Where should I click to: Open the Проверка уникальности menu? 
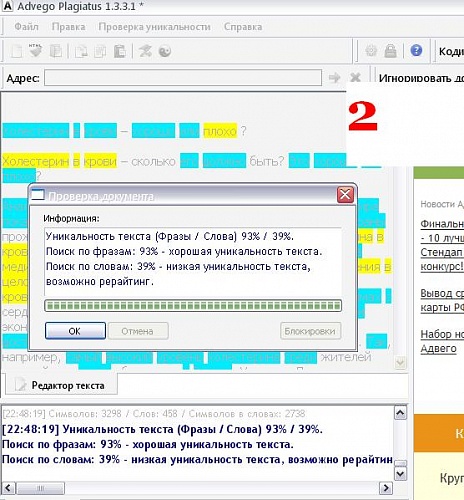154,27
